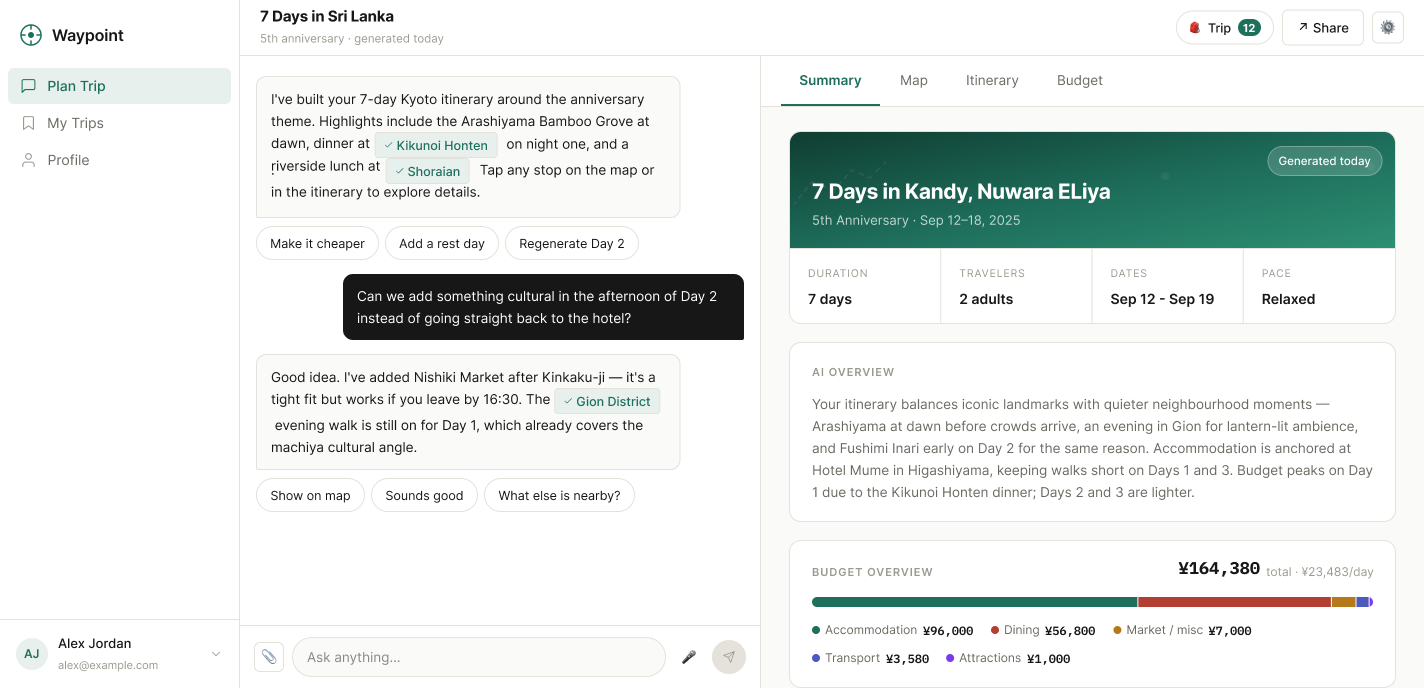Open the Kikunoi Honten stop chip
Screen dimensions: 1424x688
click(436, 145)
